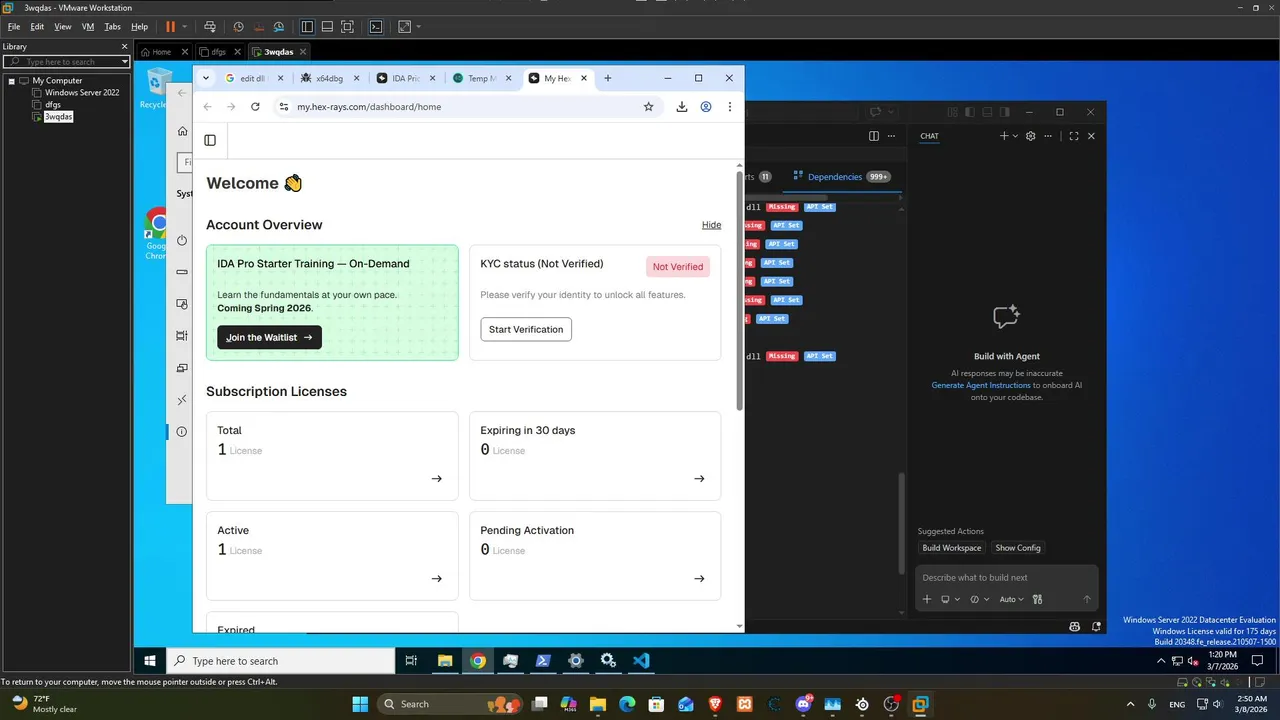Open VMware Workstation host taskbar icon
1280x720 pixels.
tap(920, 704)
